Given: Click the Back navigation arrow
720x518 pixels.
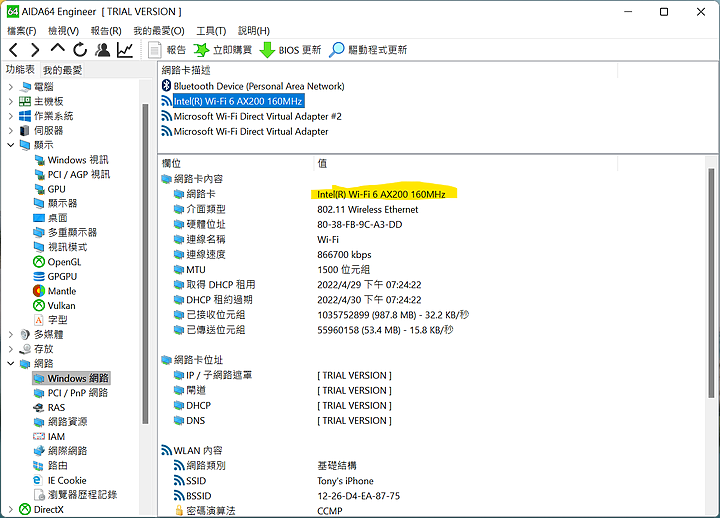Looking at the screenshot, I should point(14,50).
